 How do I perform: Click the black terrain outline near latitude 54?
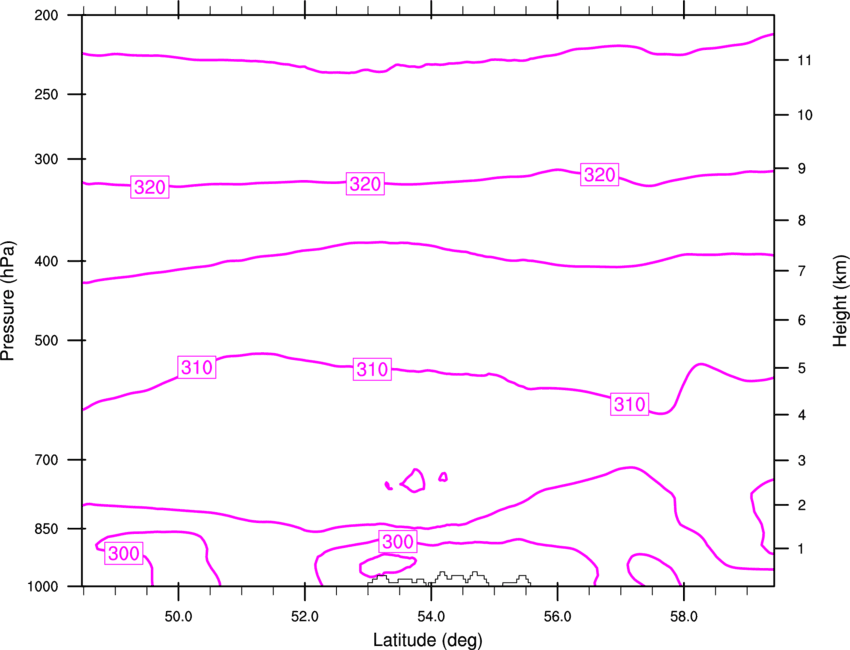(449, 579)
